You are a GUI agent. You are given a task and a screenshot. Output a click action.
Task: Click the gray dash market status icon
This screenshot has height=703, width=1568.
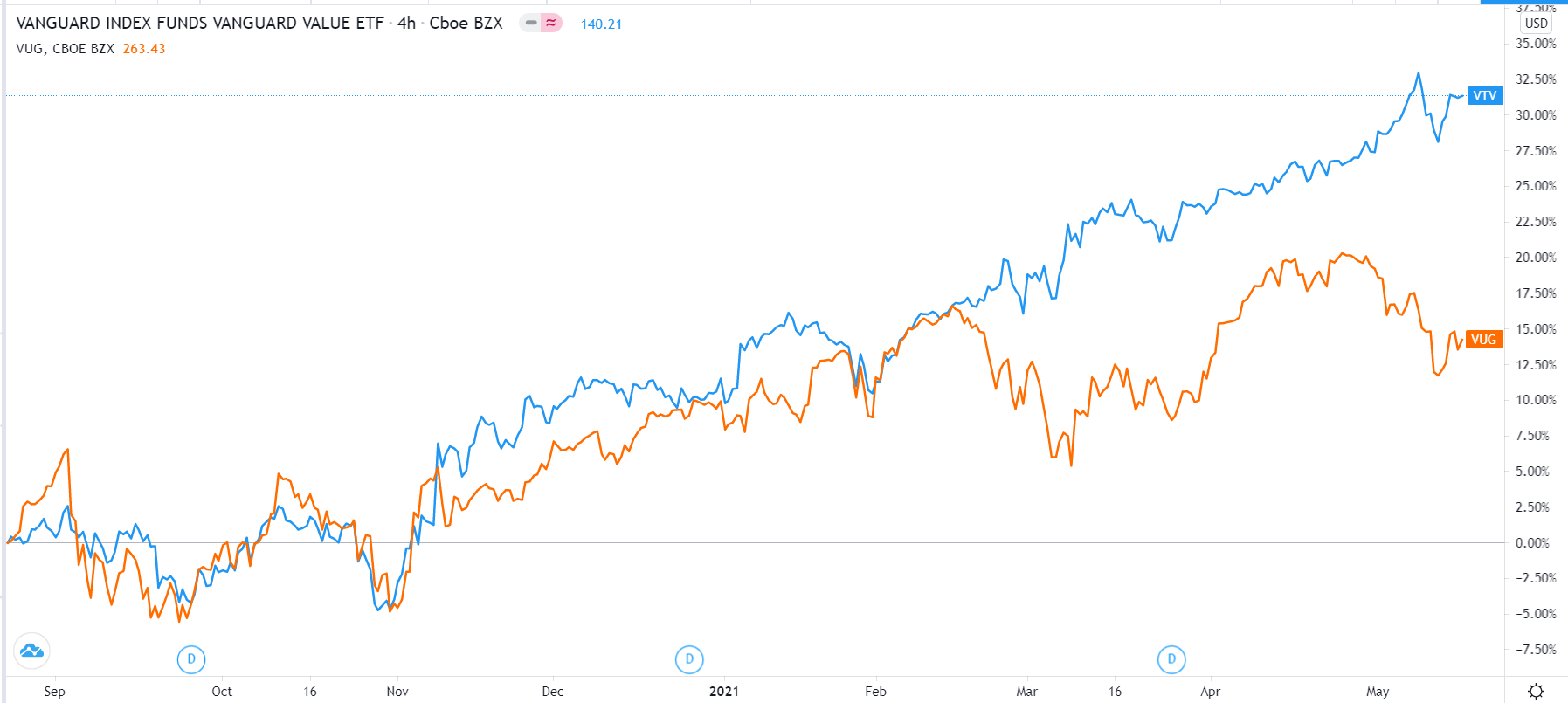531,24
